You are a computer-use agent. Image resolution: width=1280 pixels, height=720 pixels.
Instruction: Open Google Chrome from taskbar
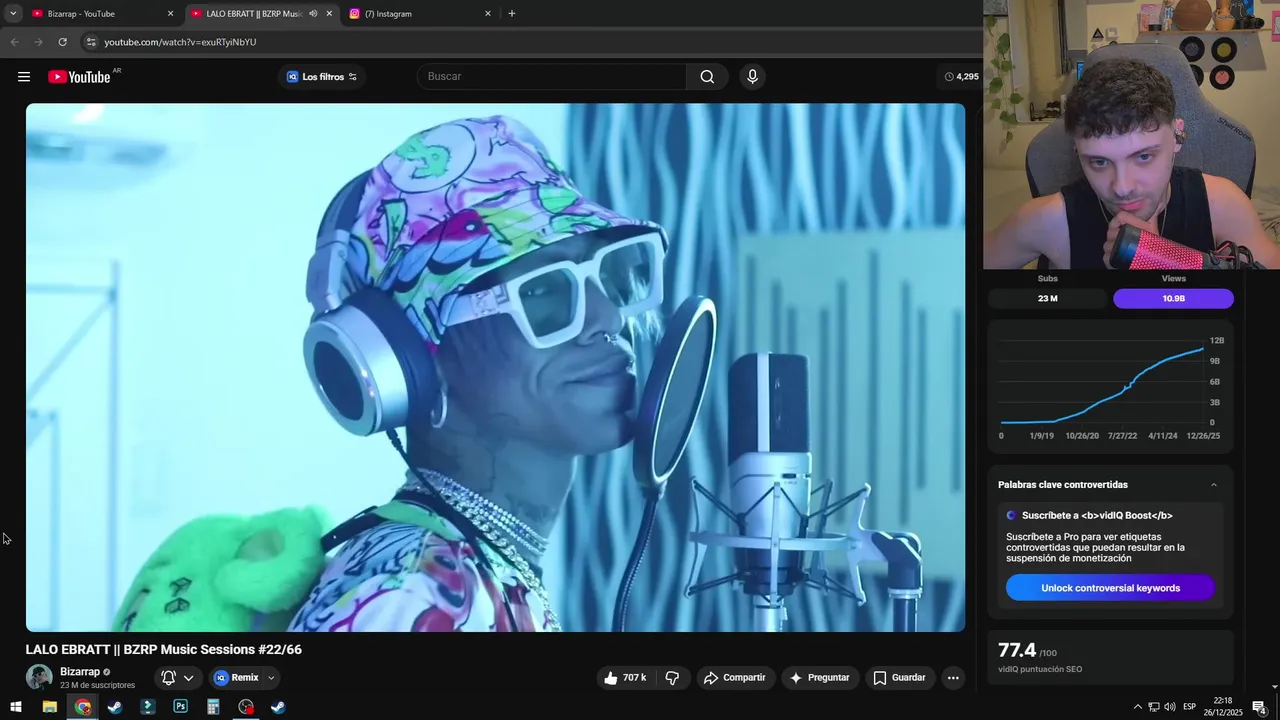tap(82, 707)
